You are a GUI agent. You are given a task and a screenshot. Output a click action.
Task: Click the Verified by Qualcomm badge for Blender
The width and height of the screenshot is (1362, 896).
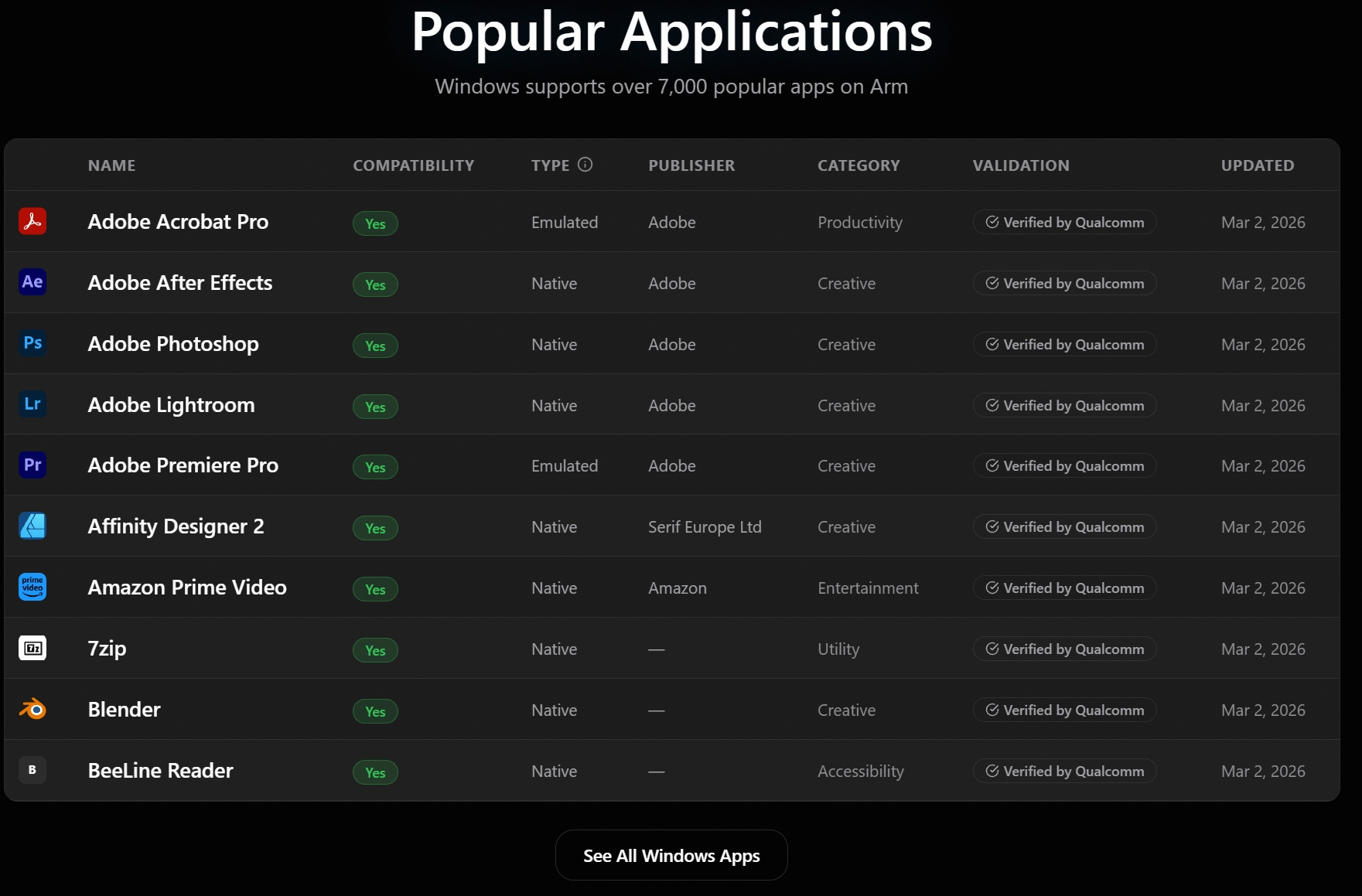click(x=1064, y=710)
